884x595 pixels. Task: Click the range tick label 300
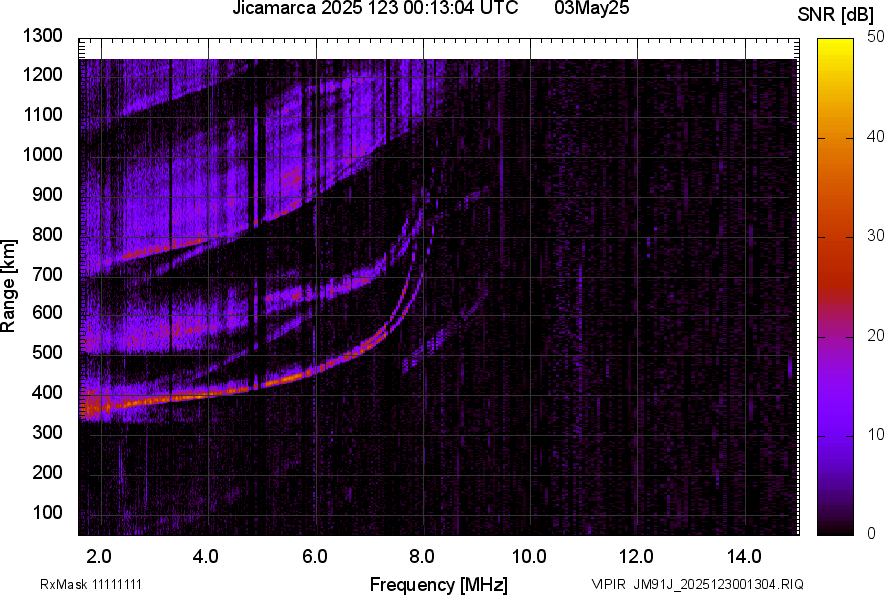[x=47, y=433]
